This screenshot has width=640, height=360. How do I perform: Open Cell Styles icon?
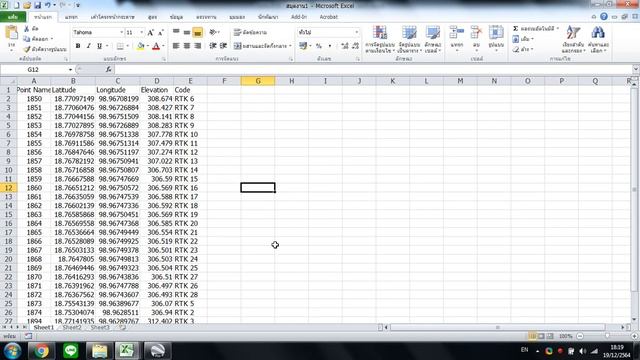point(433,32)
